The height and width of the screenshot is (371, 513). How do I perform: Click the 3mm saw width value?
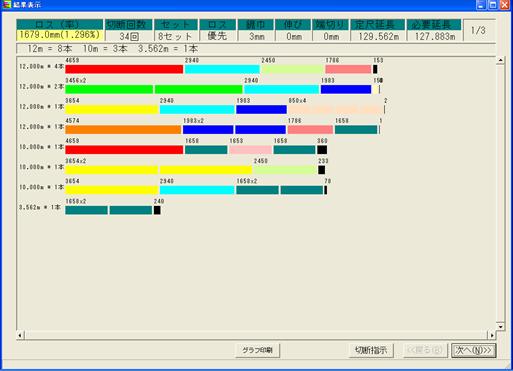pos(256,36)
